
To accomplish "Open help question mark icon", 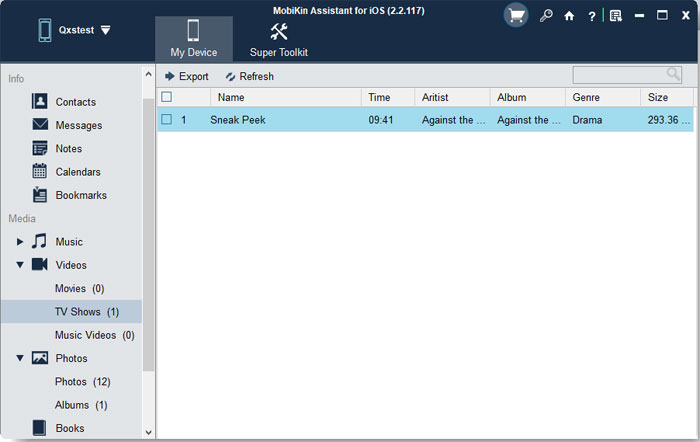I will 592,16.
